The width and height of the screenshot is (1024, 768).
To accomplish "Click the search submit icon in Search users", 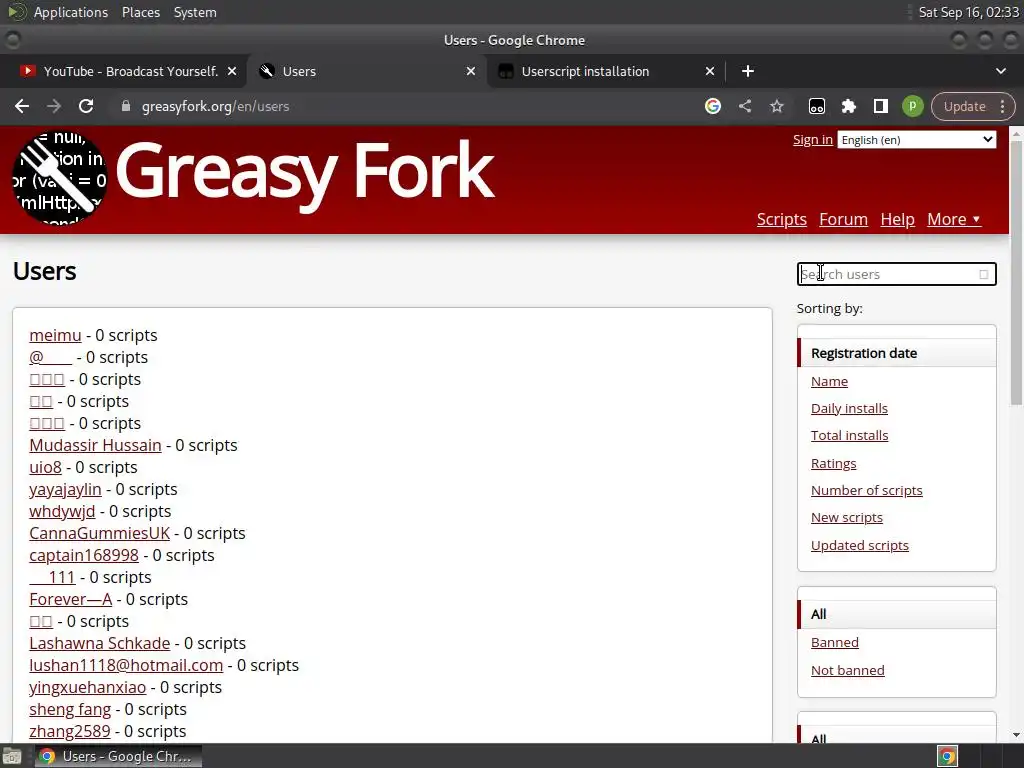I will pos(984,274).
